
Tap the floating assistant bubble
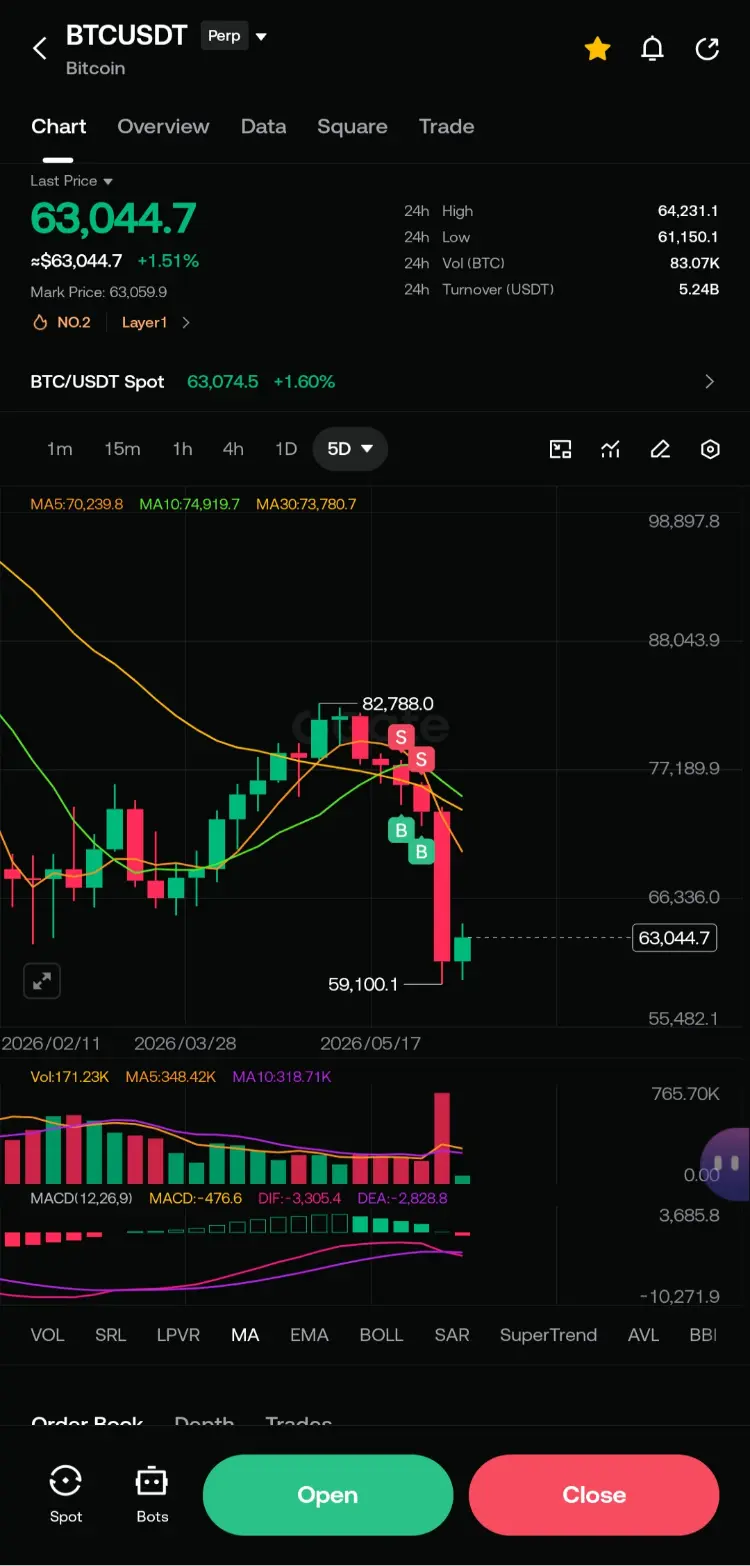point(727,1164)
